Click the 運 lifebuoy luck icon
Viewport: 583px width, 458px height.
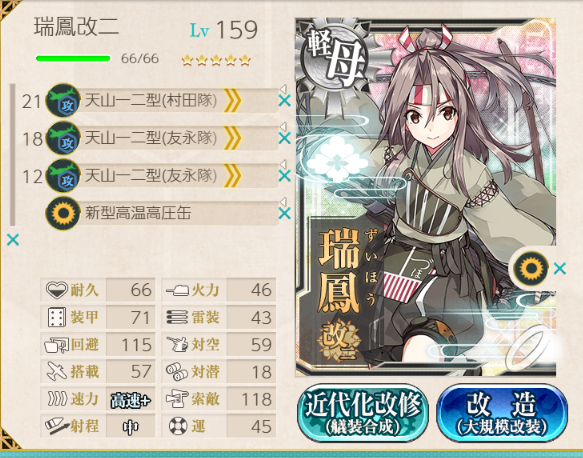(178, 426)
